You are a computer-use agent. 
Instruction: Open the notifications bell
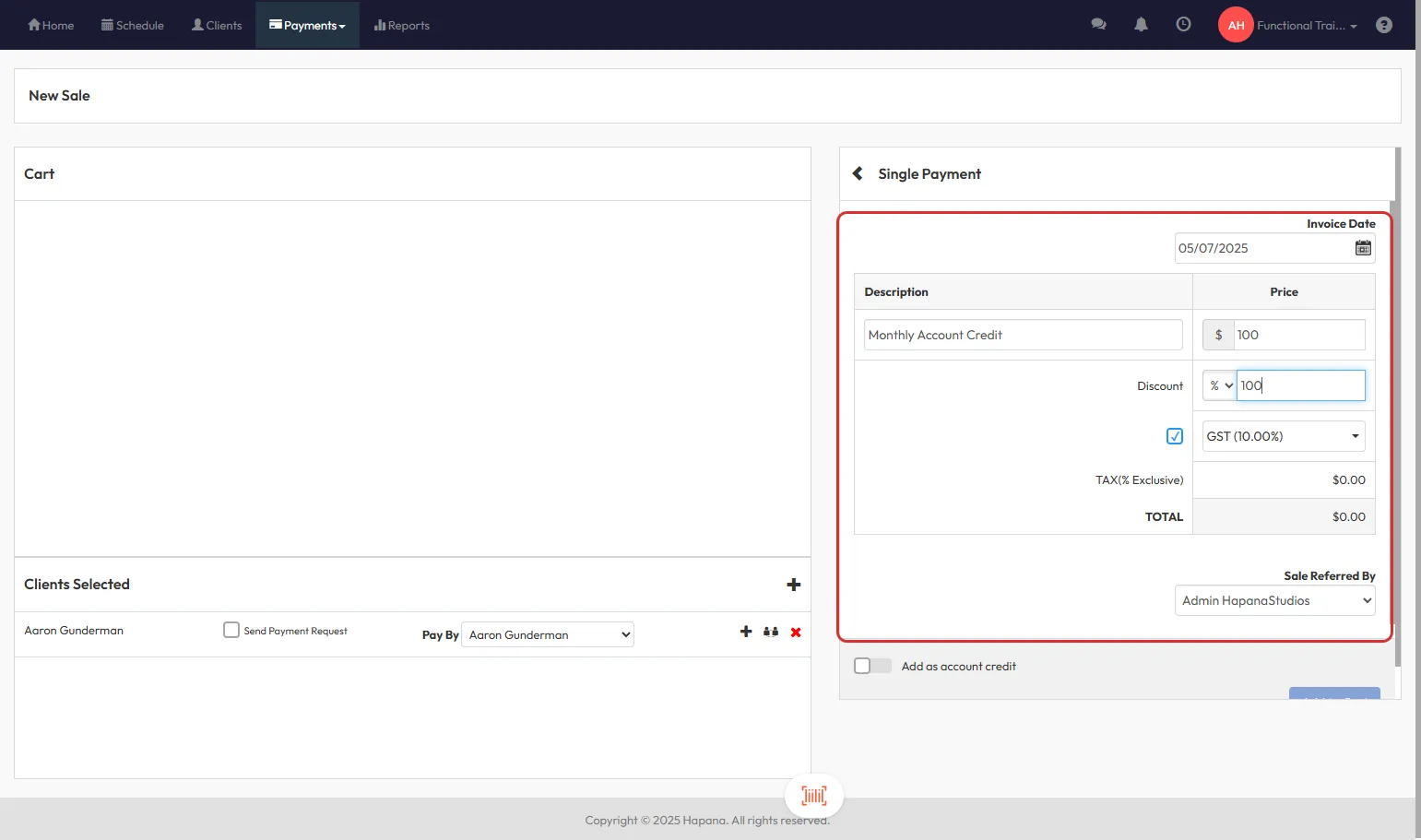point(1141,25)
